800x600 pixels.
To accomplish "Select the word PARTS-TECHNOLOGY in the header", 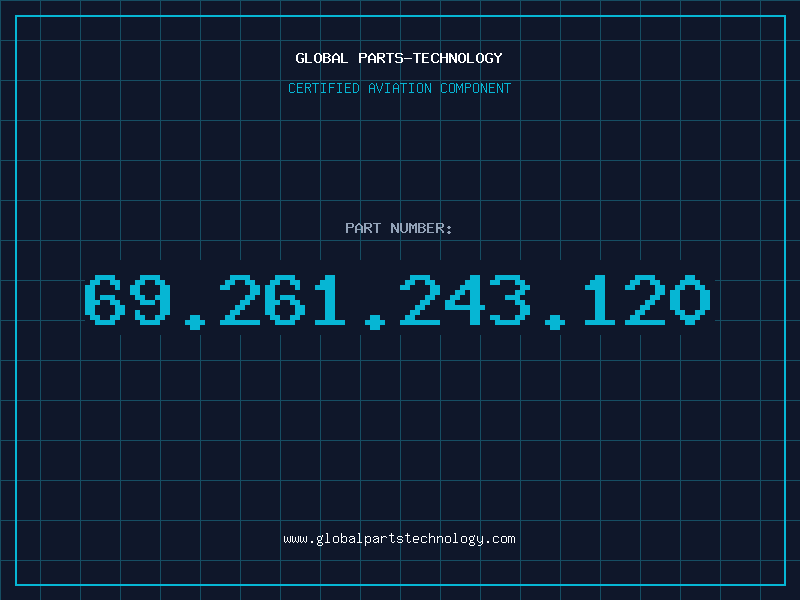I will pyautogui.click(x=430, y=58).
